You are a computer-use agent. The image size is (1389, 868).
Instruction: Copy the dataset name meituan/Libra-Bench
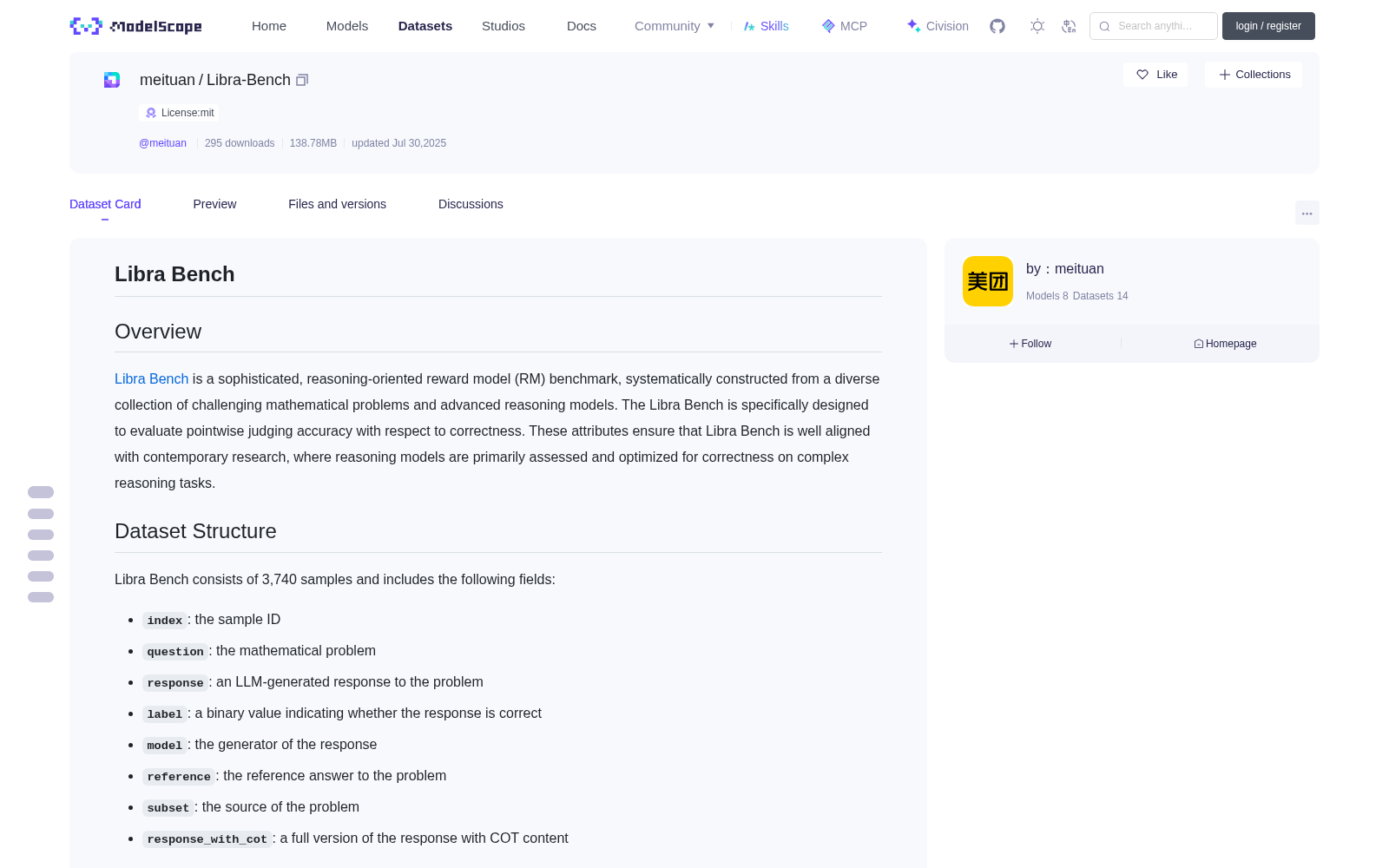pos(302,80)
